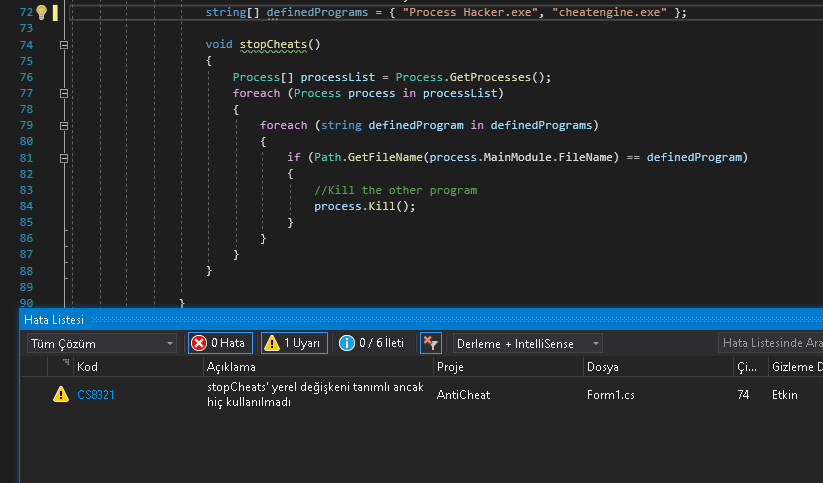This screenshot has width=823, height=483.
Task: Open the CS8321 warning code link
Action: click(x=96, y=395)
